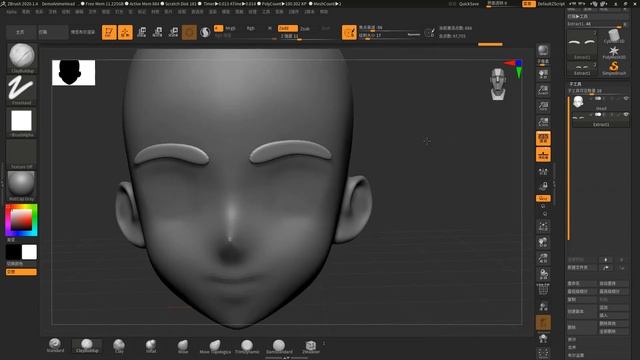
Task: Pick a color in the color picker square
Action: (x=21, y=220)
